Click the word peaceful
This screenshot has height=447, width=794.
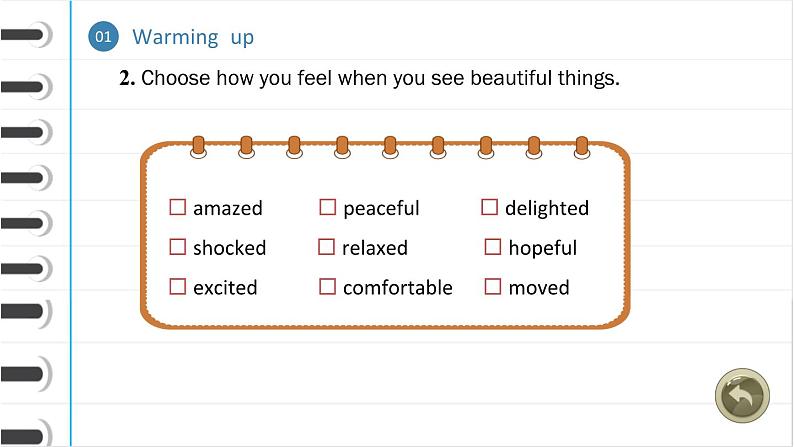[x=381, y=208]
